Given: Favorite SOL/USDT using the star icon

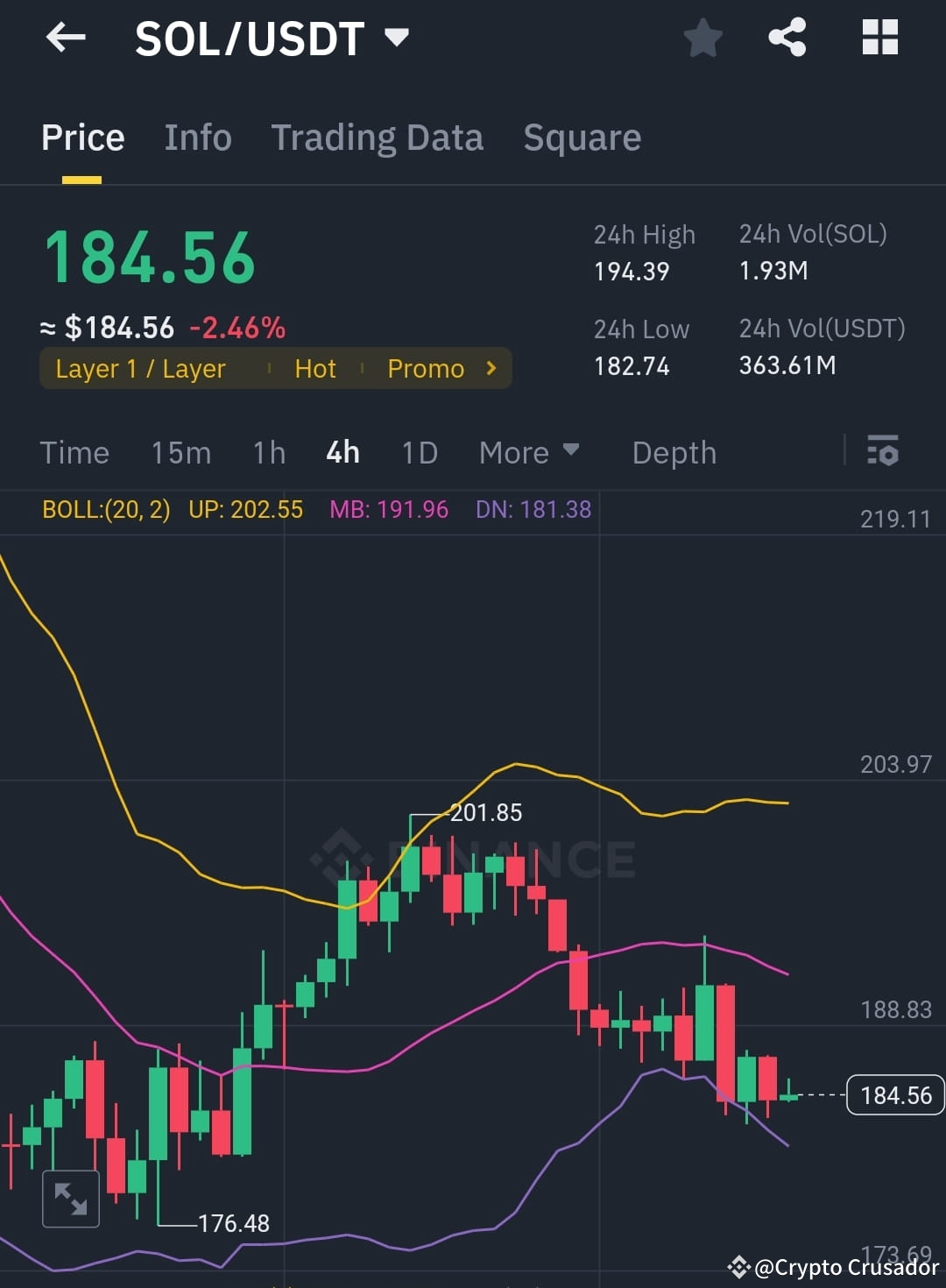Looking at the screenshot, I should coord(702,37).
